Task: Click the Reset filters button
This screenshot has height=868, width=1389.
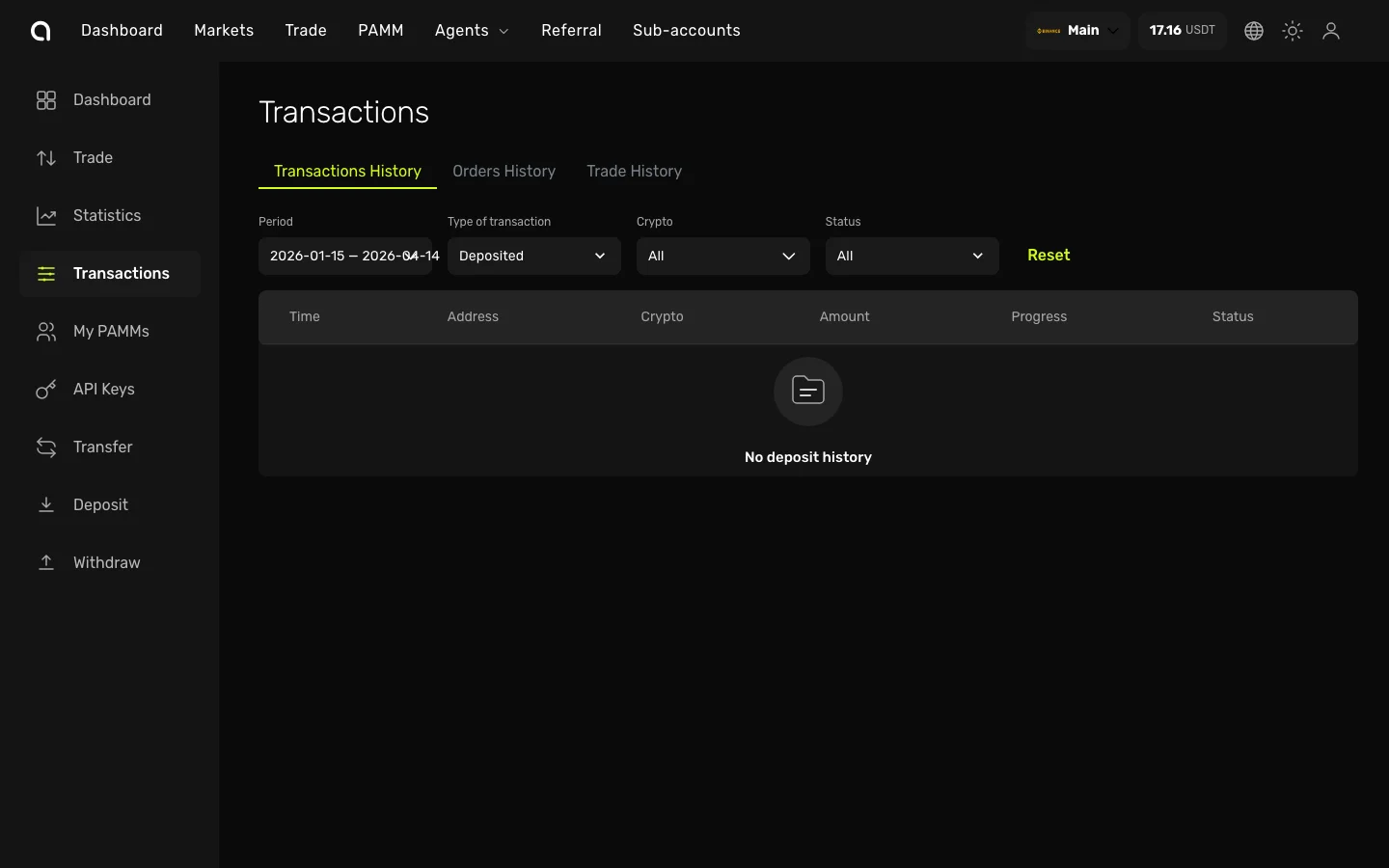Action: click(x=1049, y=255)
